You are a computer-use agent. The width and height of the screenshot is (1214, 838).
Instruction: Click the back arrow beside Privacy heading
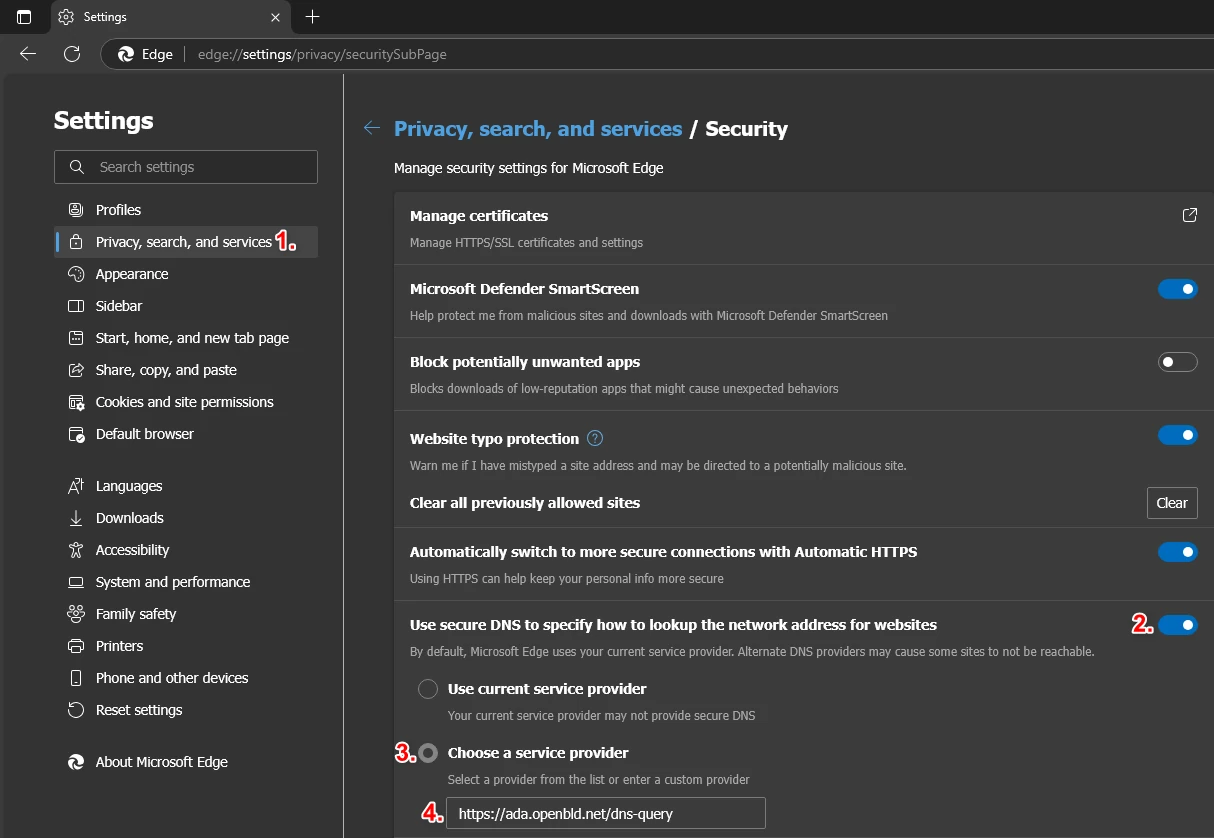(x=372, y=128)
